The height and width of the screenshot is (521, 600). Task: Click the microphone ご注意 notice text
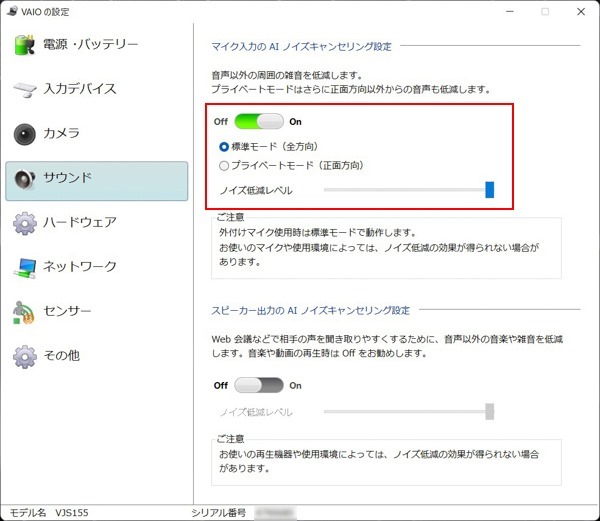379,247
